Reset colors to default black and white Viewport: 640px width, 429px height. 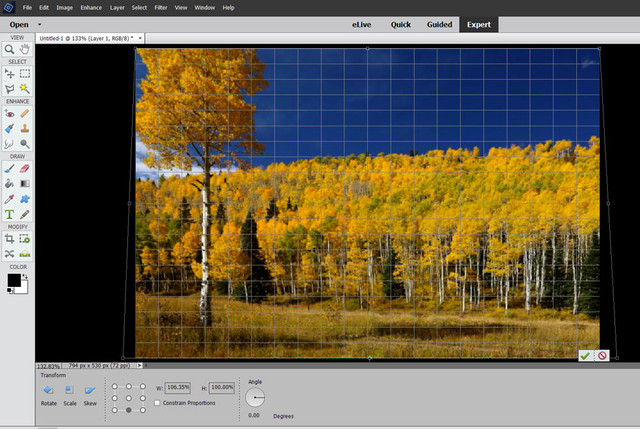coord(9,290)
